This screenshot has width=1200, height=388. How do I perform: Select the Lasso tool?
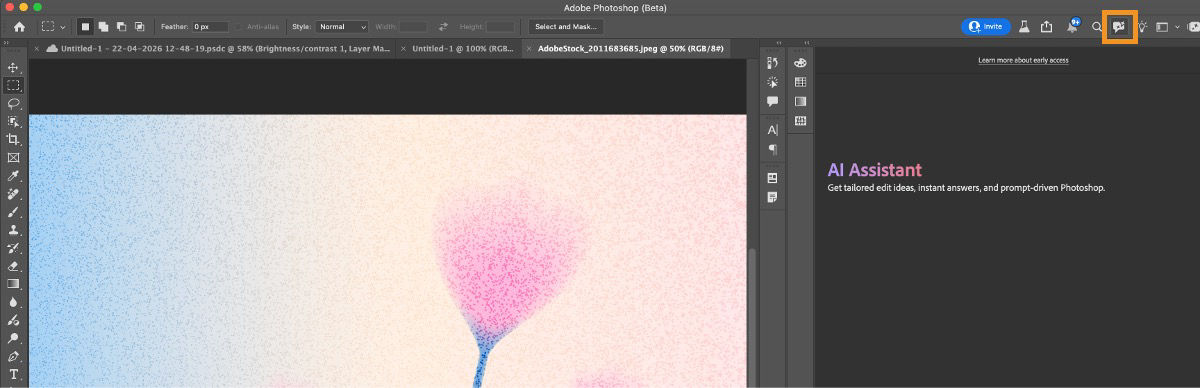coord(14,103)
